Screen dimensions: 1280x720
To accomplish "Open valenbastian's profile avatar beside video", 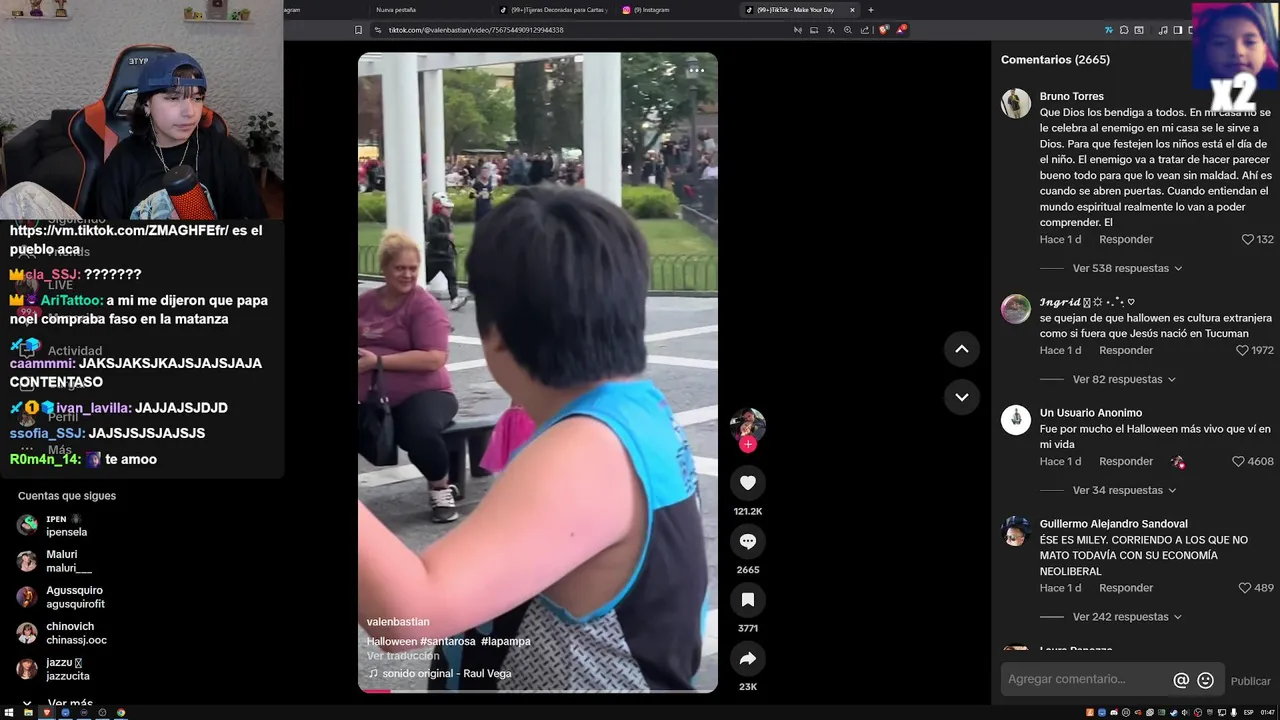I will (x=747, y=425).
